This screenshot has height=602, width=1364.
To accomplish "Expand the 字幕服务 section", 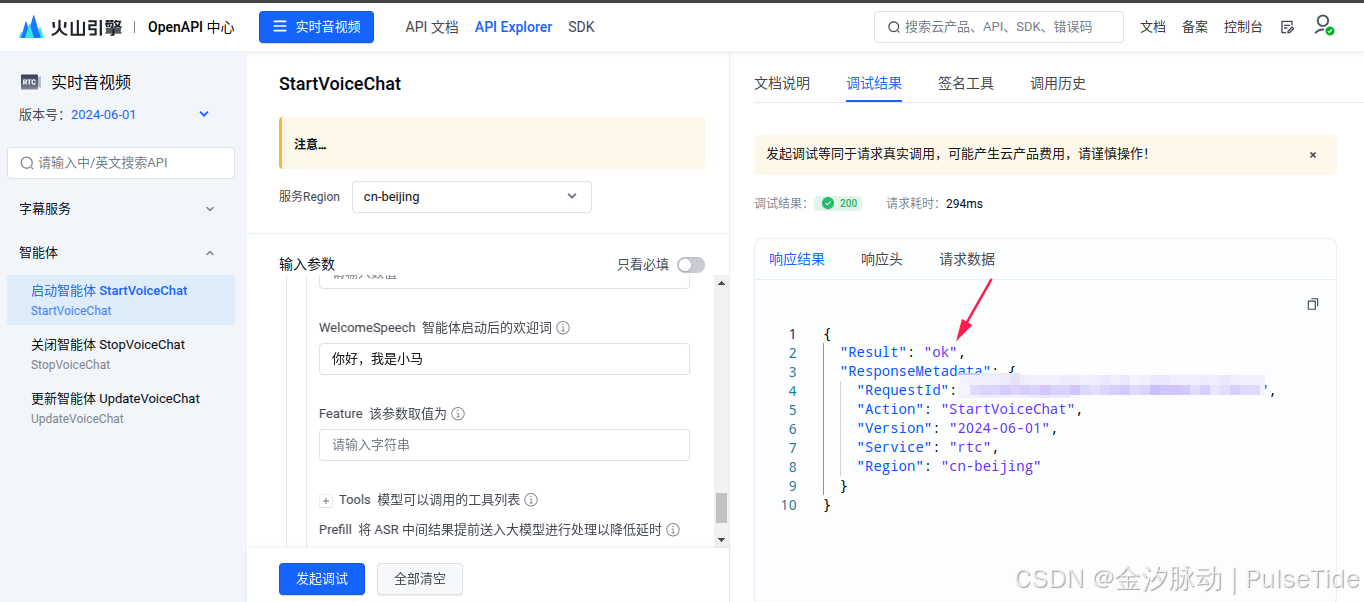I will (x=117, y=209).
